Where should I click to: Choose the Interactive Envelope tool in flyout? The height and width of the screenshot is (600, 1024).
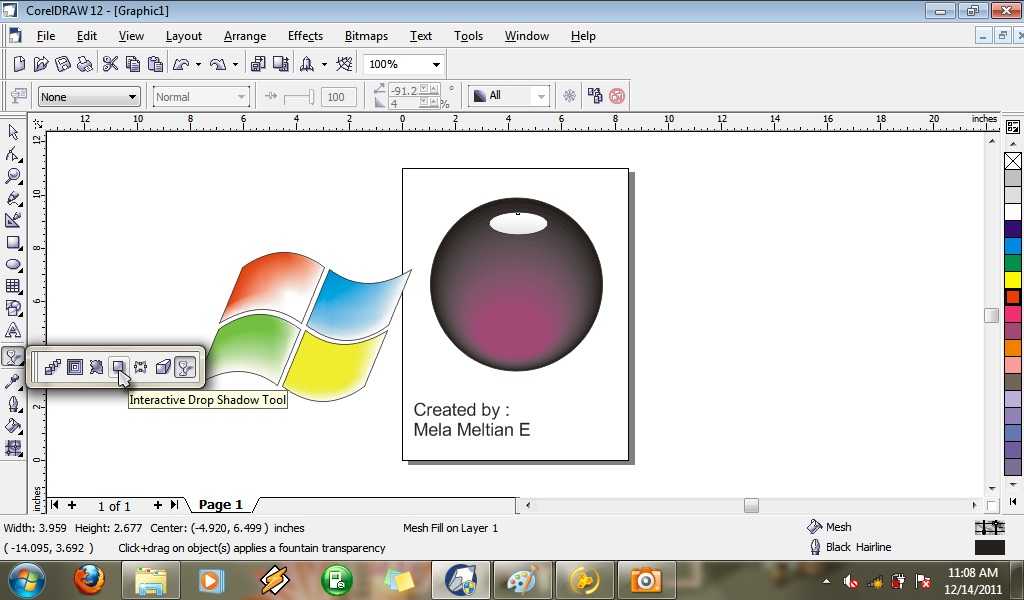pyautogui.click(x=140, y=368)
